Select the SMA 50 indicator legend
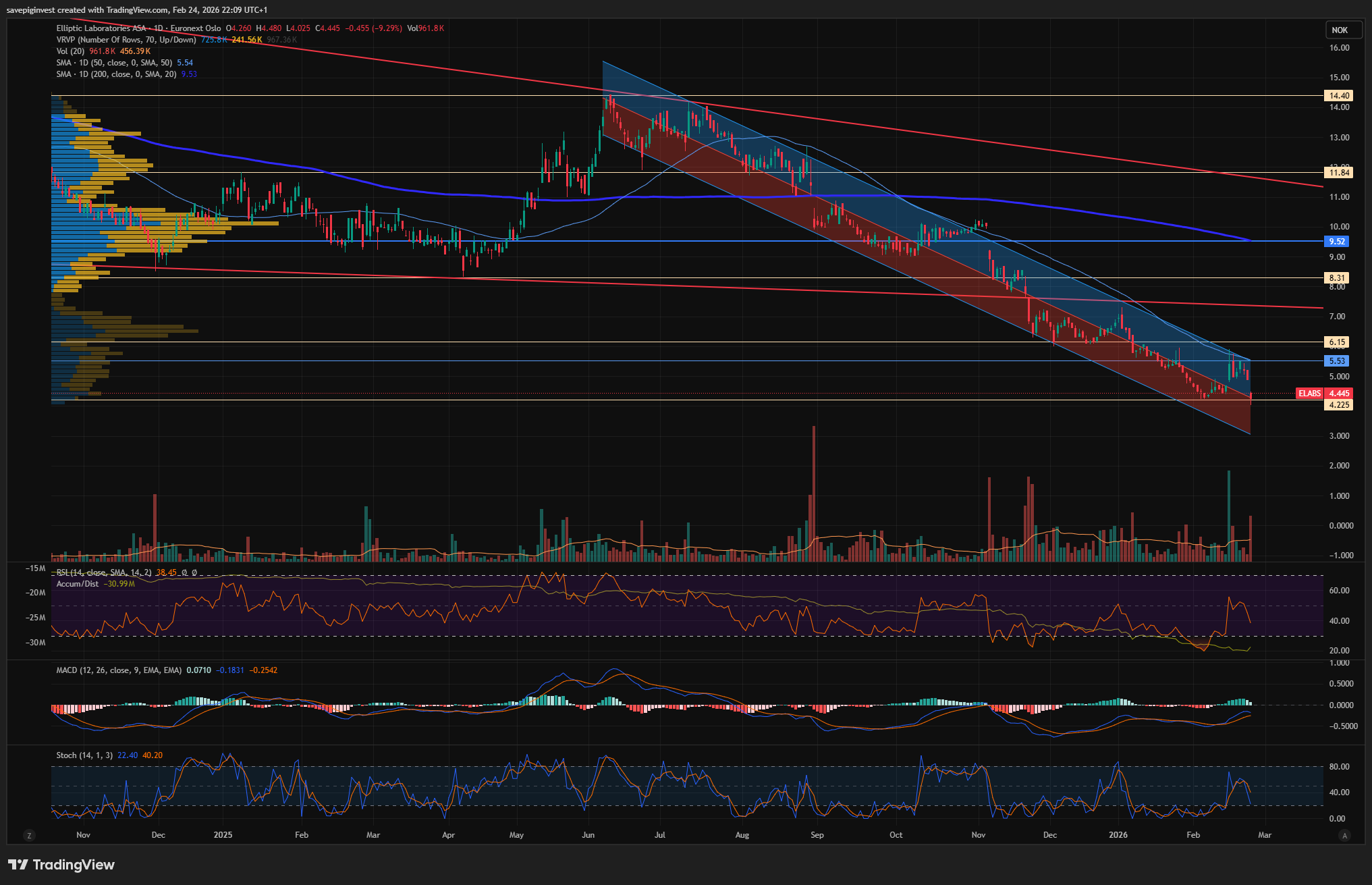The image size is (1372, 885). click(x=114, y=63)
